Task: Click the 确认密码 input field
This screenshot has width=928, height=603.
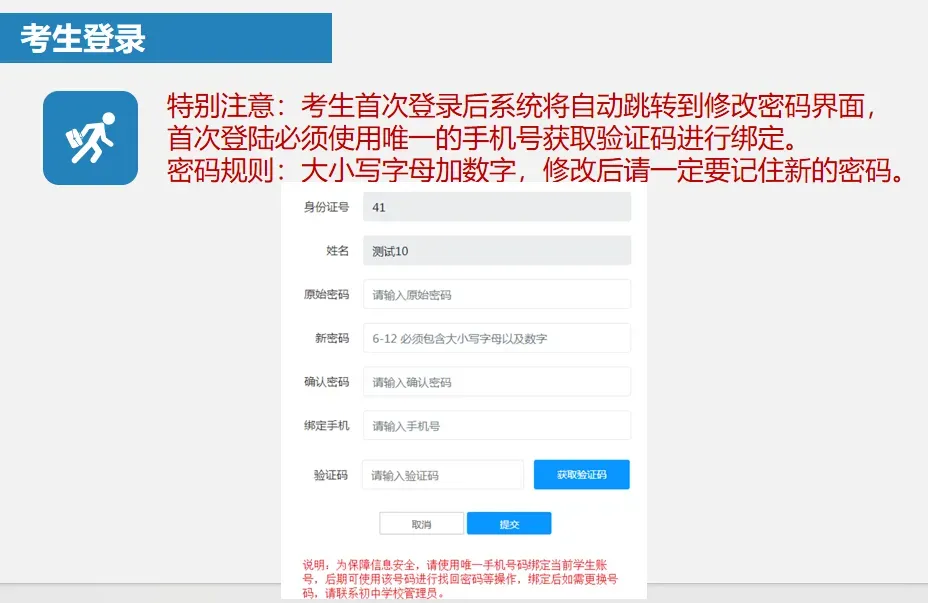Action: tap(497, 381)
